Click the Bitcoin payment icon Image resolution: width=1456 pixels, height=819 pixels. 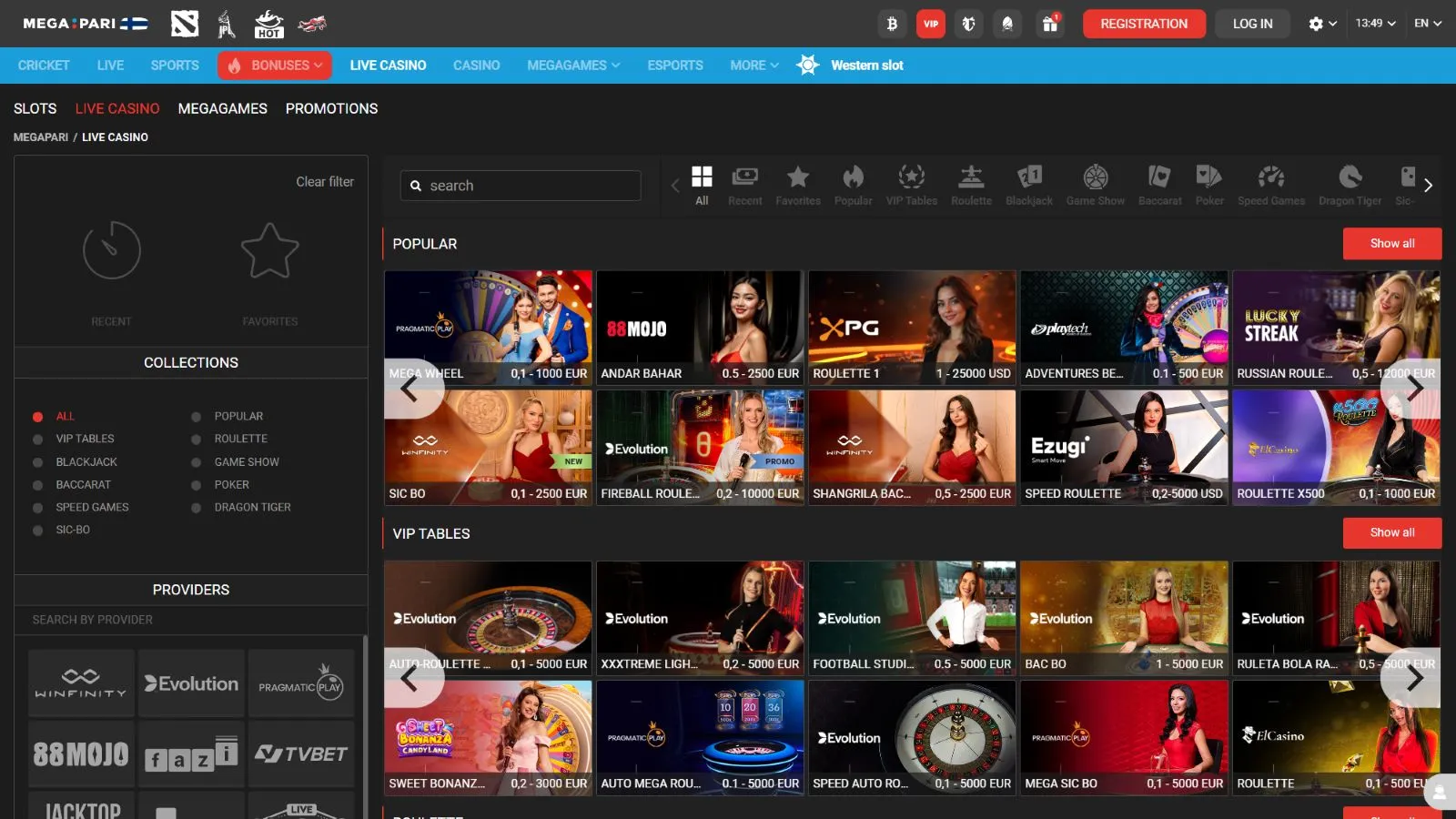tap(892, 24)
